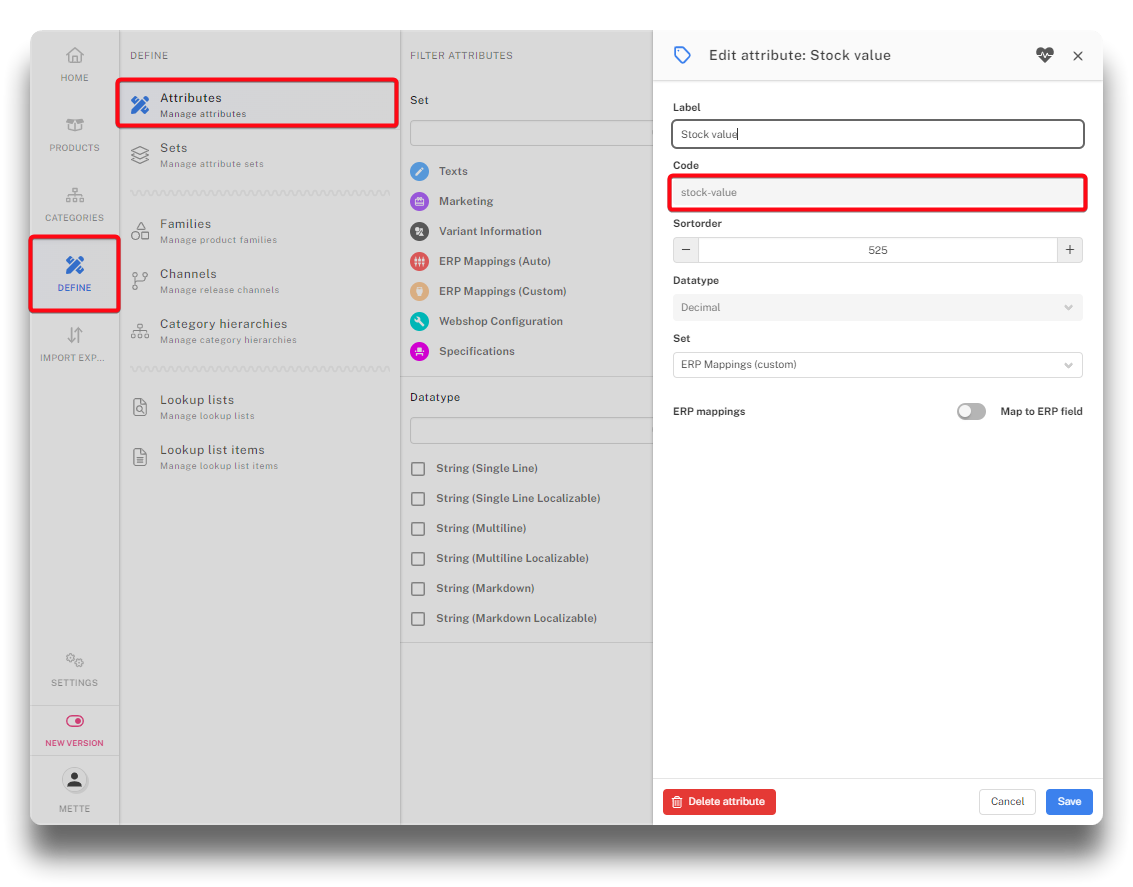Switch off the New Version toggle
This screenshot has width=1133, height=887.
(75, 721)
